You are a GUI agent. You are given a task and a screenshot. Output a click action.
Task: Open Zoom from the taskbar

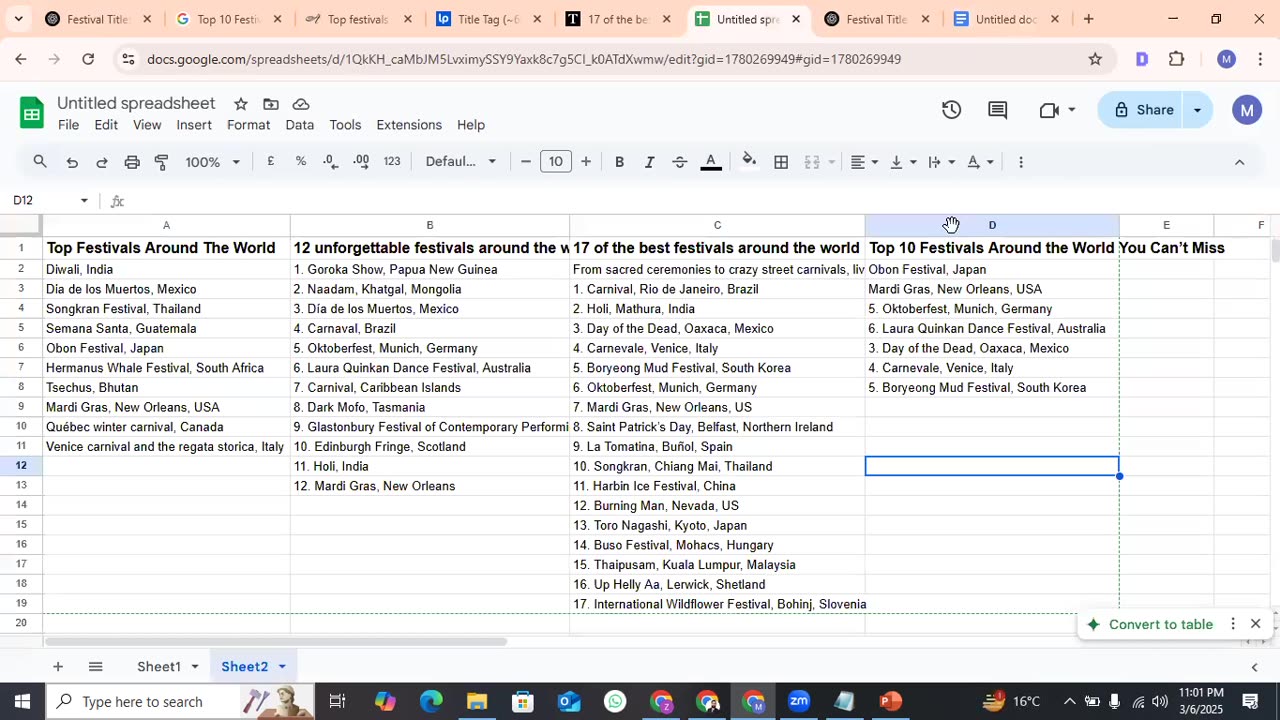pos(798,702)
